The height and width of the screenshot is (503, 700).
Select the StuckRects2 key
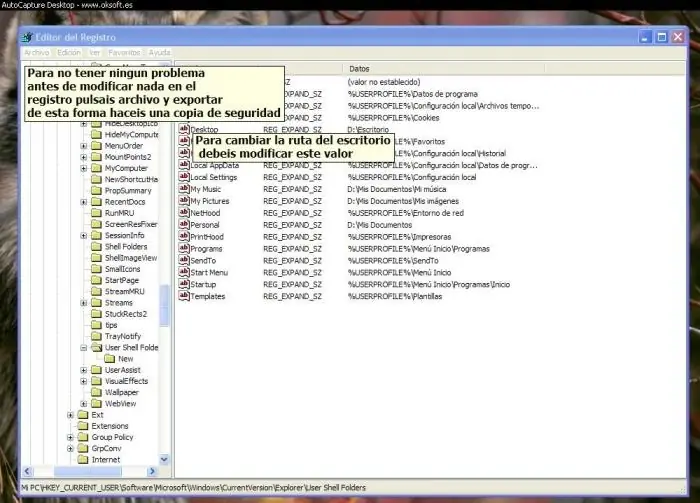(x=126, y=314)
